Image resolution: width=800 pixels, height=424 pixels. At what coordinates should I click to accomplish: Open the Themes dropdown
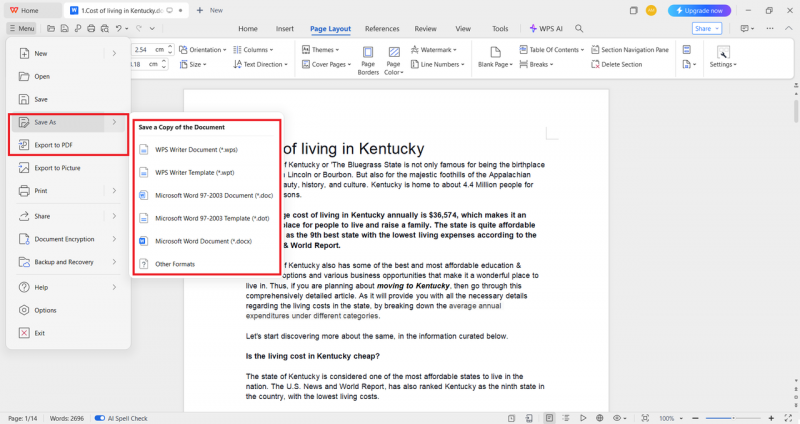320,49
